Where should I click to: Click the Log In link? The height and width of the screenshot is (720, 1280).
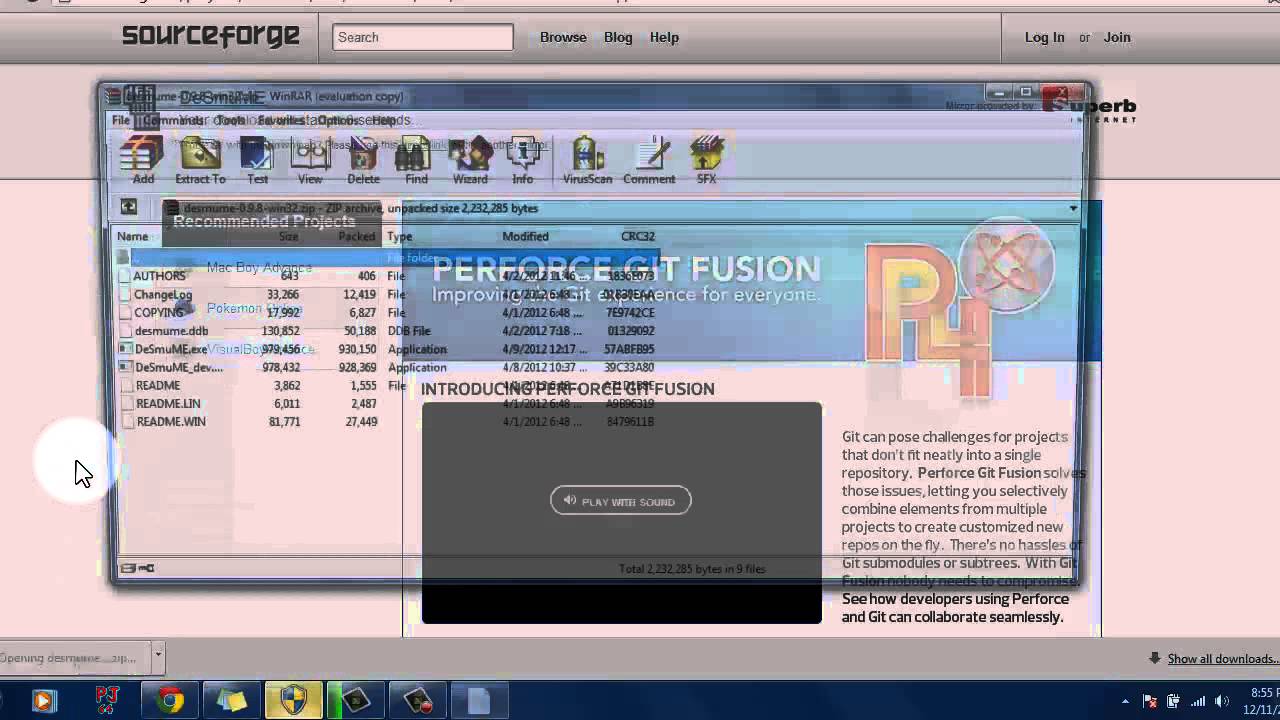1044,37
